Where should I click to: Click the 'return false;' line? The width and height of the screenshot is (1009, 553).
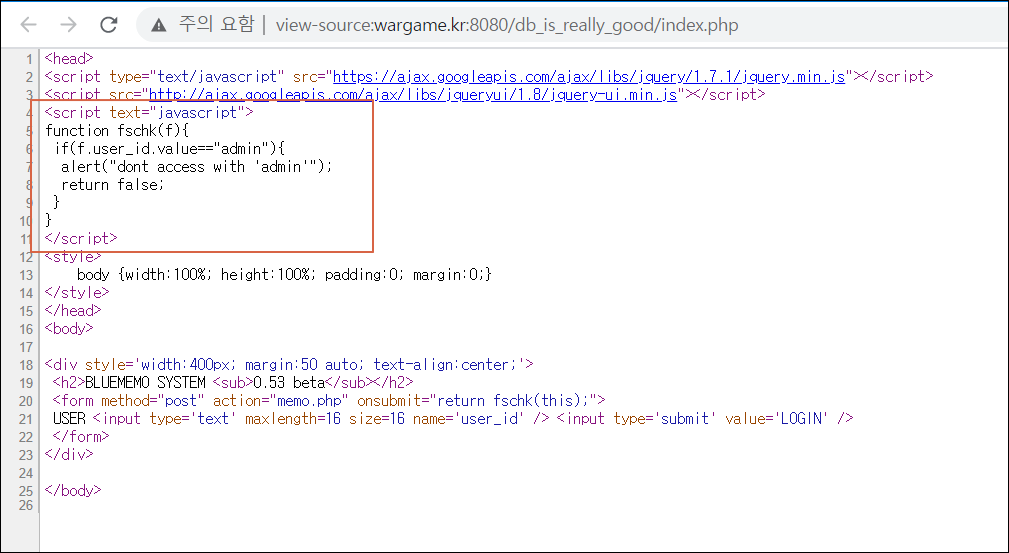[113, 185]
